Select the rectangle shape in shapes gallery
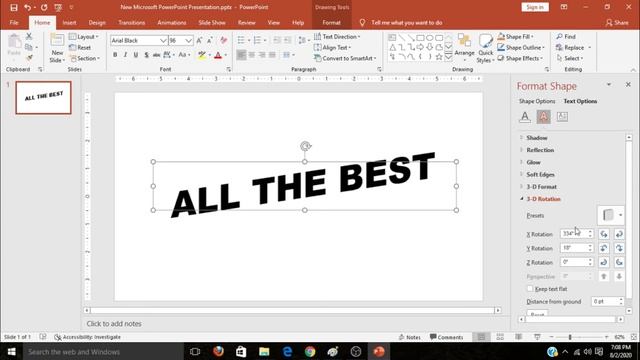The height and width of the screenshot is (360, 640). coord(420,38)
